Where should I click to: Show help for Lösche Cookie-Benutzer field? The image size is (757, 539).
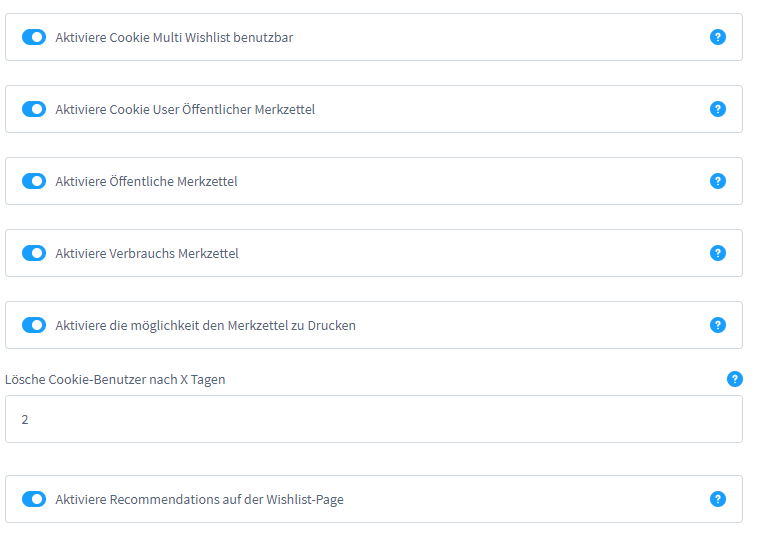coord(735,379)
